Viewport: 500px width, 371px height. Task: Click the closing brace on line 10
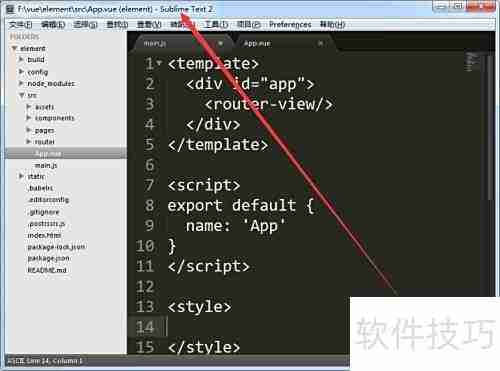point(172,246)
